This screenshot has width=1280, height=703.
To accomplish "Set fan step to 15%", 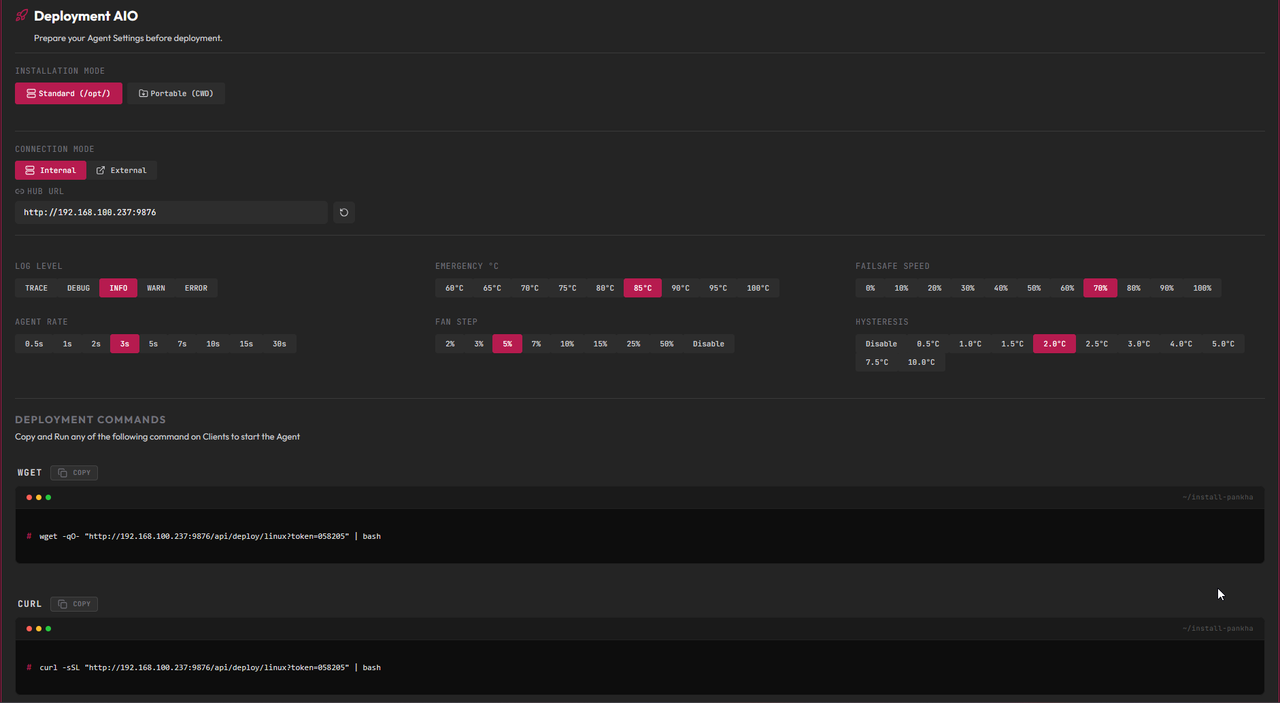I will 600,344.
